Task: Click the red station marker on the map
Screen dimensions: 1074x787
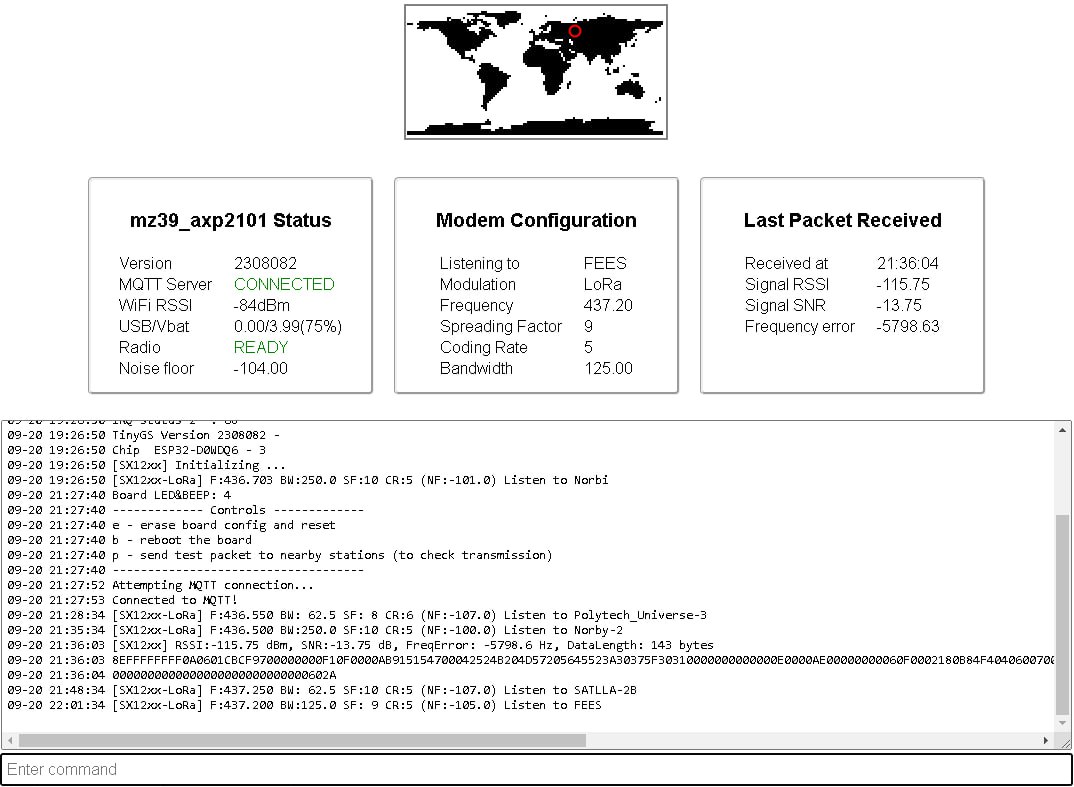Action: tap(575, 31)
